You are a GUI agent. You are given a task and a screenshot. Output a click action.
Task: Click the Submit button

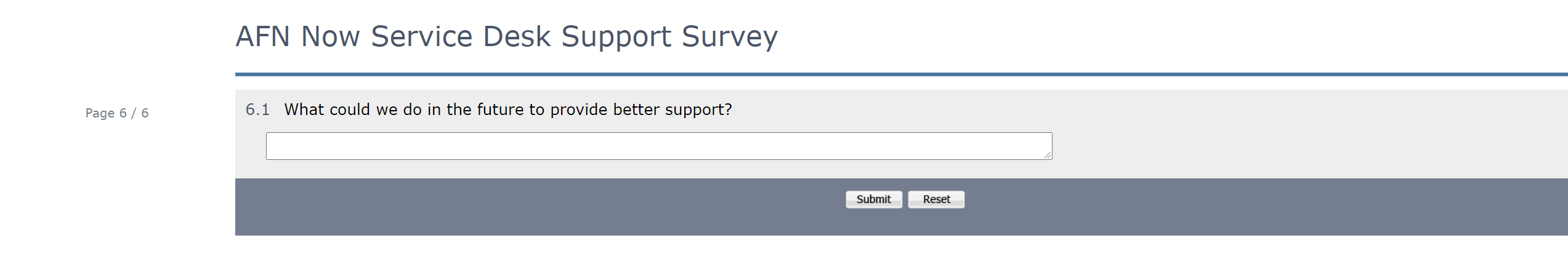[873, 199]
